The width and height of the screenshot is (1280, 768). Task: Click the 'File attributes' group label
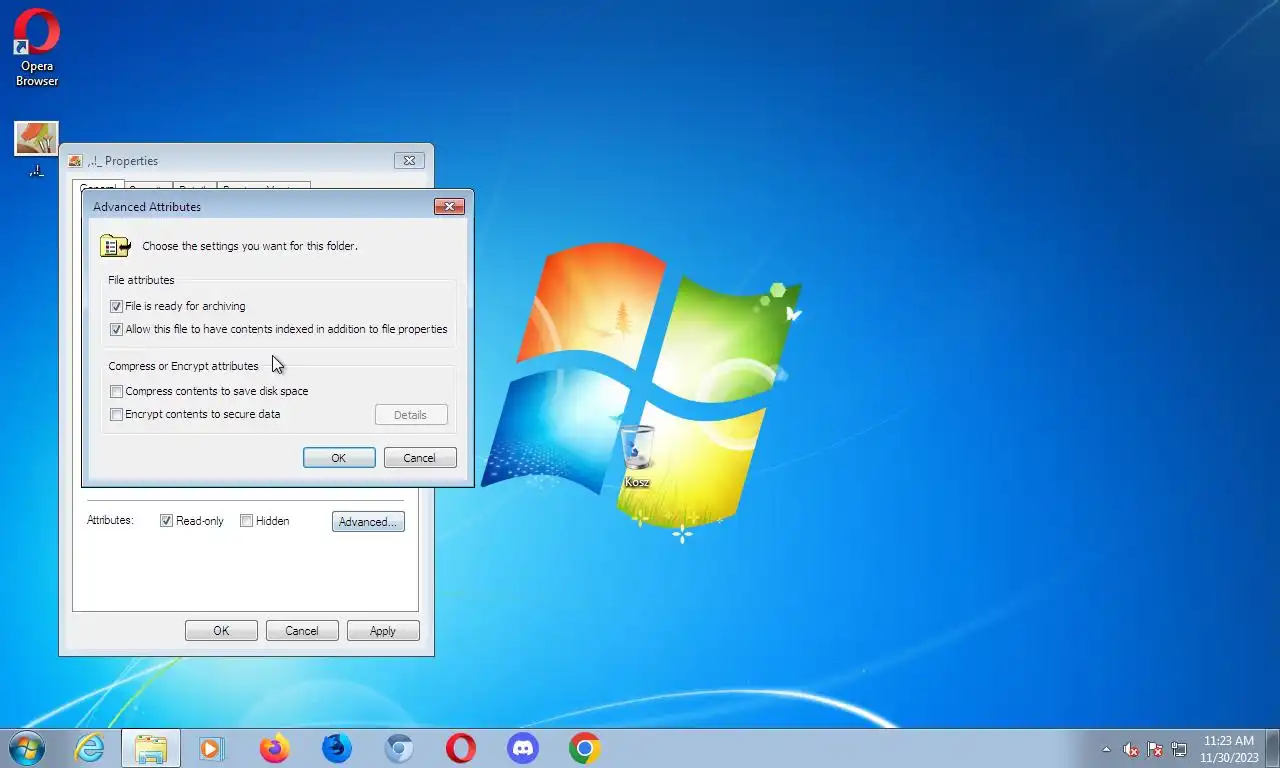(x=141, y=280)
